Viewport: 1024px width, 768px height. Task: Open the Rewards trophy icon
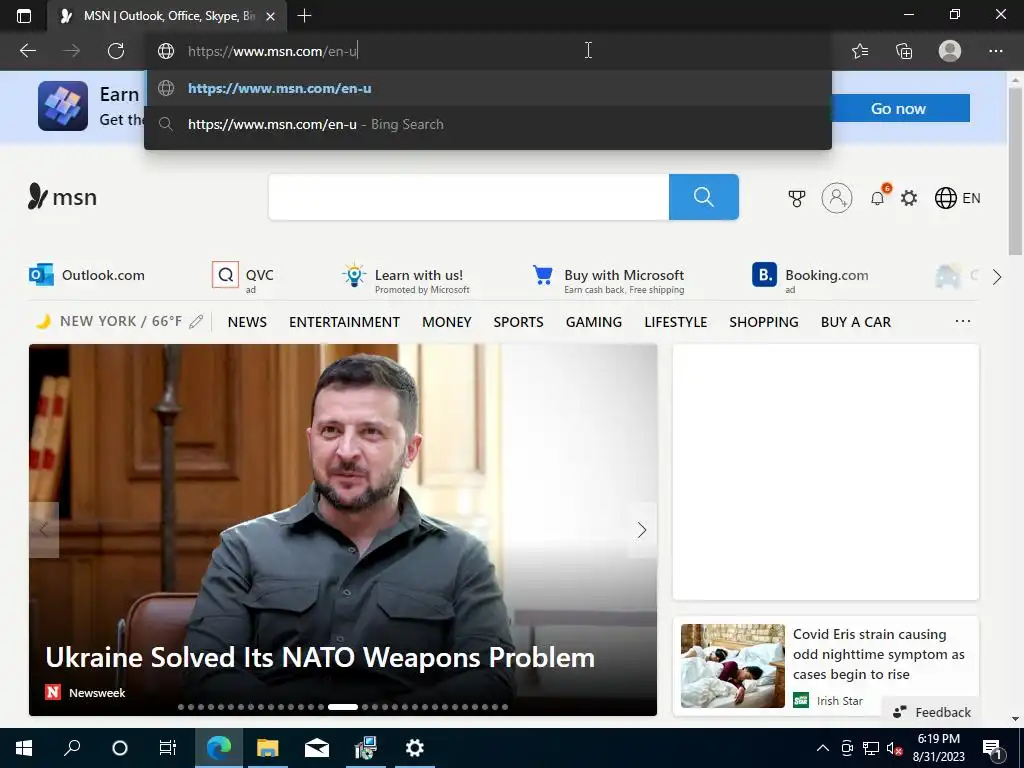click(797, 198)
